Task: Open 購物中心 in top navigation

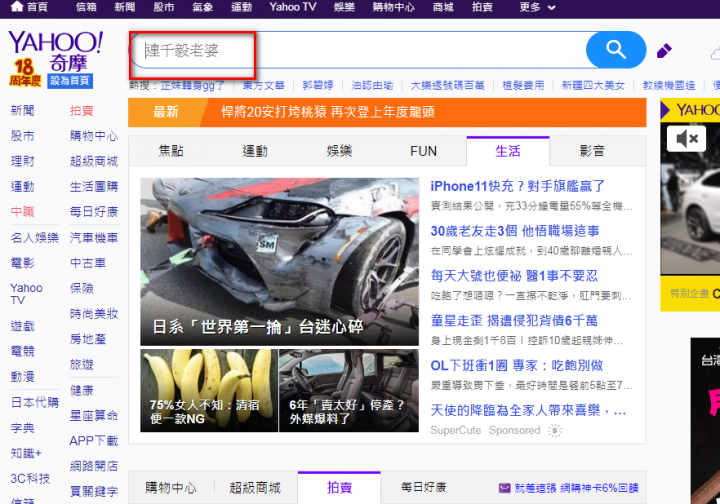Action: pyautogui.click(x=394, y=7)
